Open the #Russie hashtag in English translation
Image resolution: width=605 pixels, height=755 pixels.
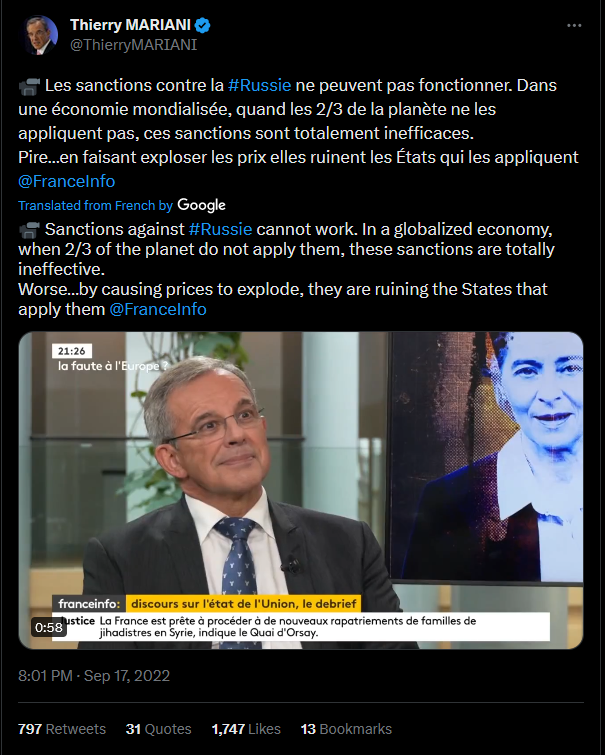pos(220,229)
